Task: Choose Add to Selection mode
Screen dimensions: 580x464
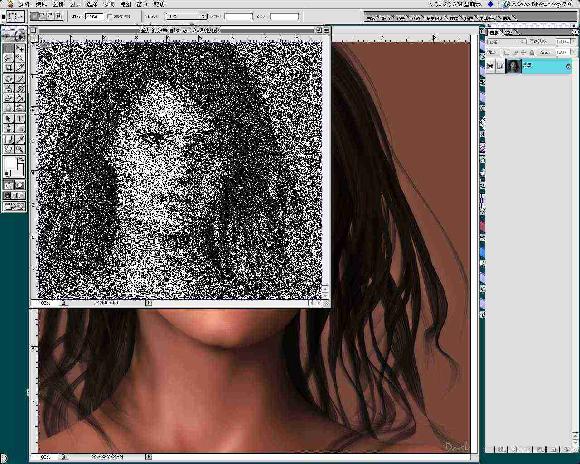Action: 43,16
